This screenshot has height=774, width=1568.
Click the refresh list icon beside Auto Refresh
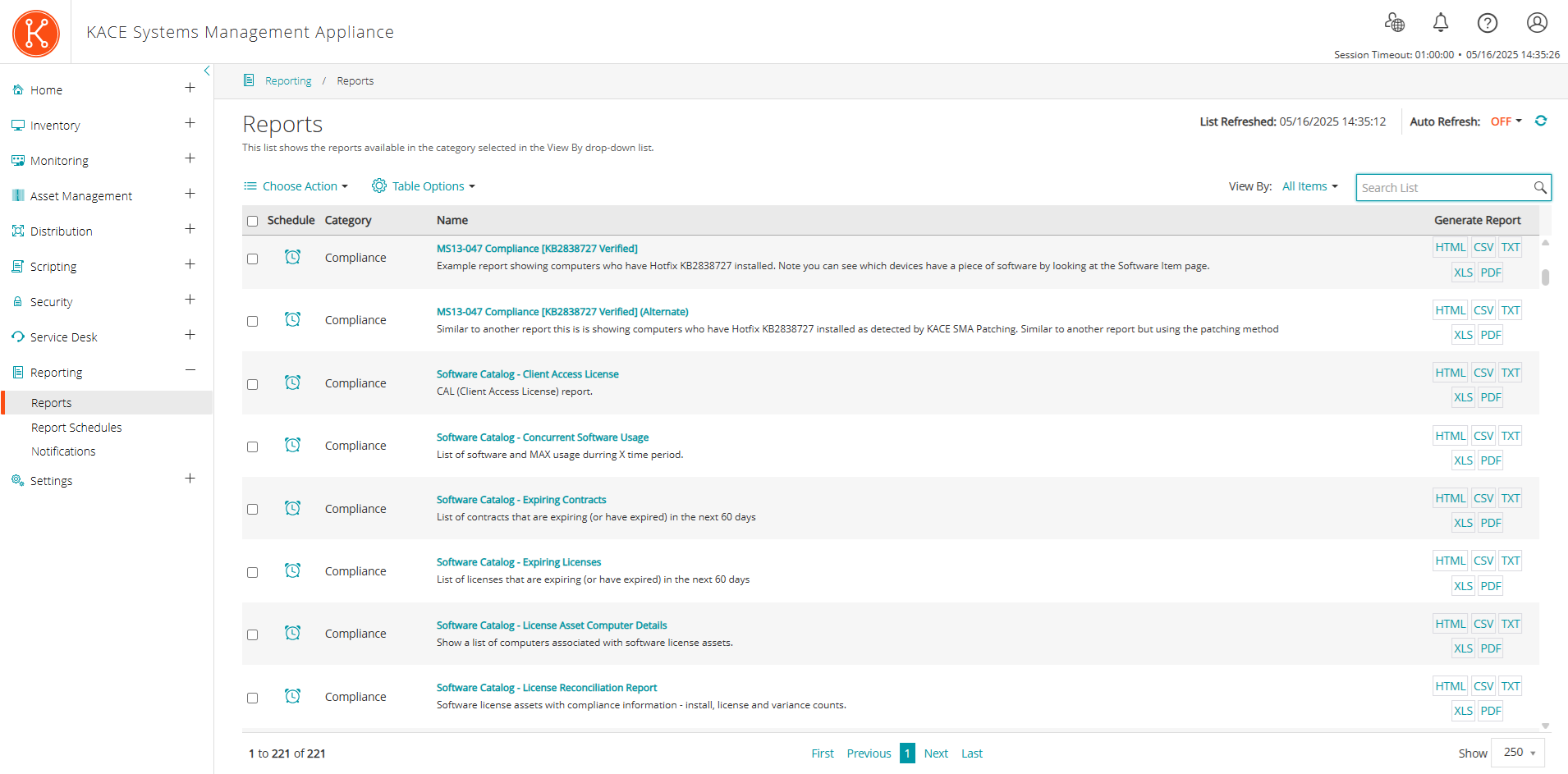click(x=1541, y=121)
